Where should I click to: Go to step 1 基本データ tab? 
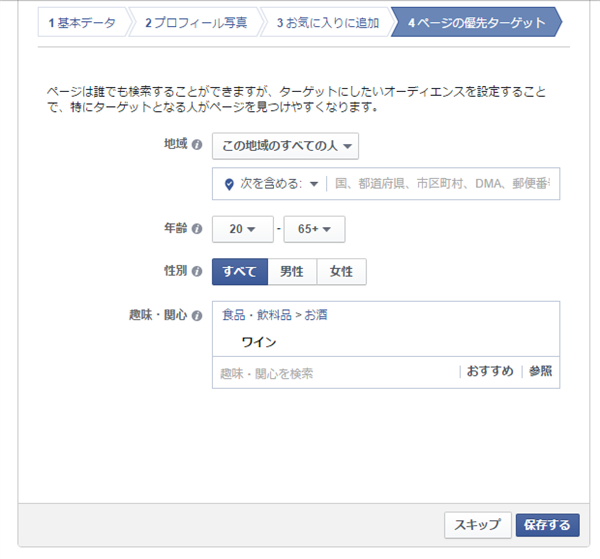pos(82,23)
